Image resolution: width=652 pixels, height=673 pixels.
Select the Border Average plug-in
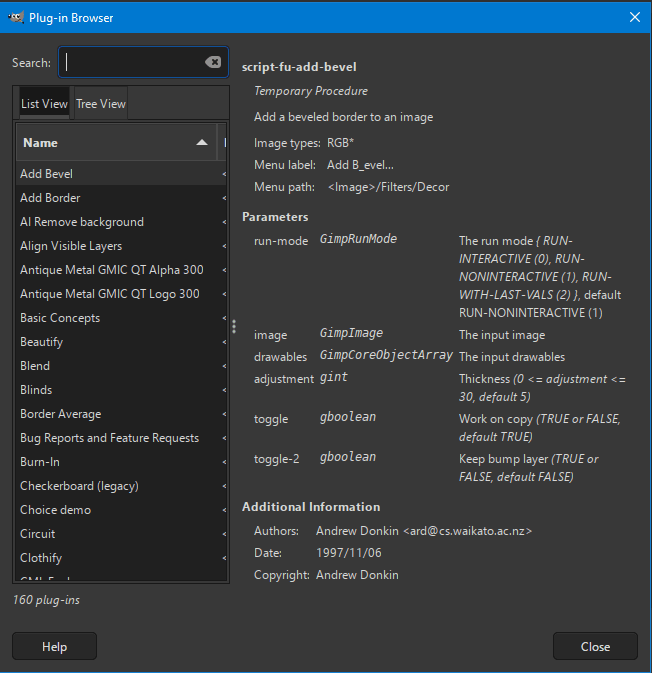[x=121, y=414]
